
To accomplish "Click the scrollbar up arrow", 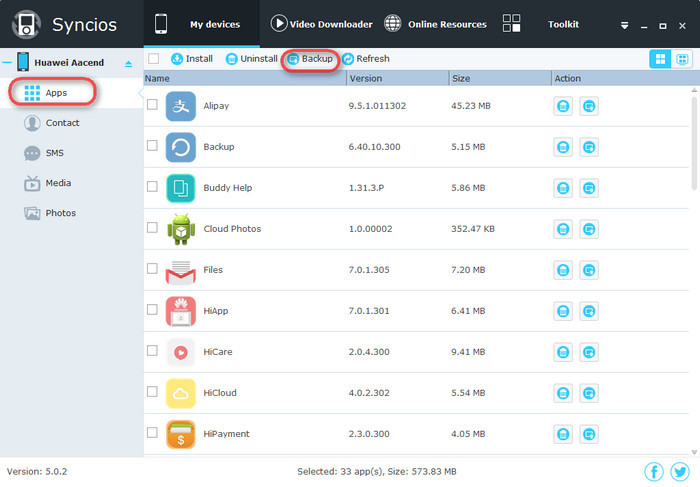I will [x=694, y=90].
